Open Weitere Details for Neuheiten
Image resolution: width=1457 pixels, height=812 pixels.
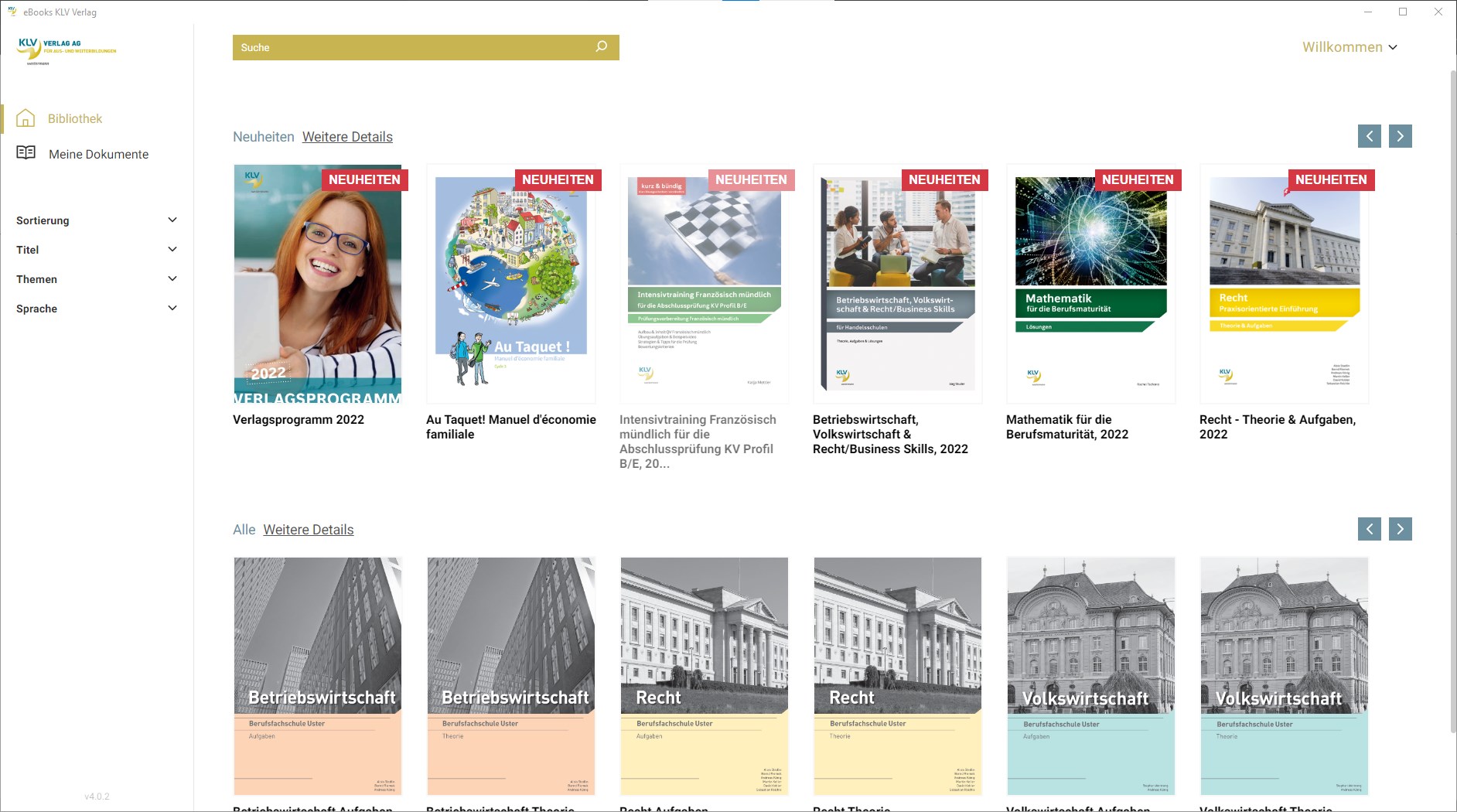(x=347, y=137)
